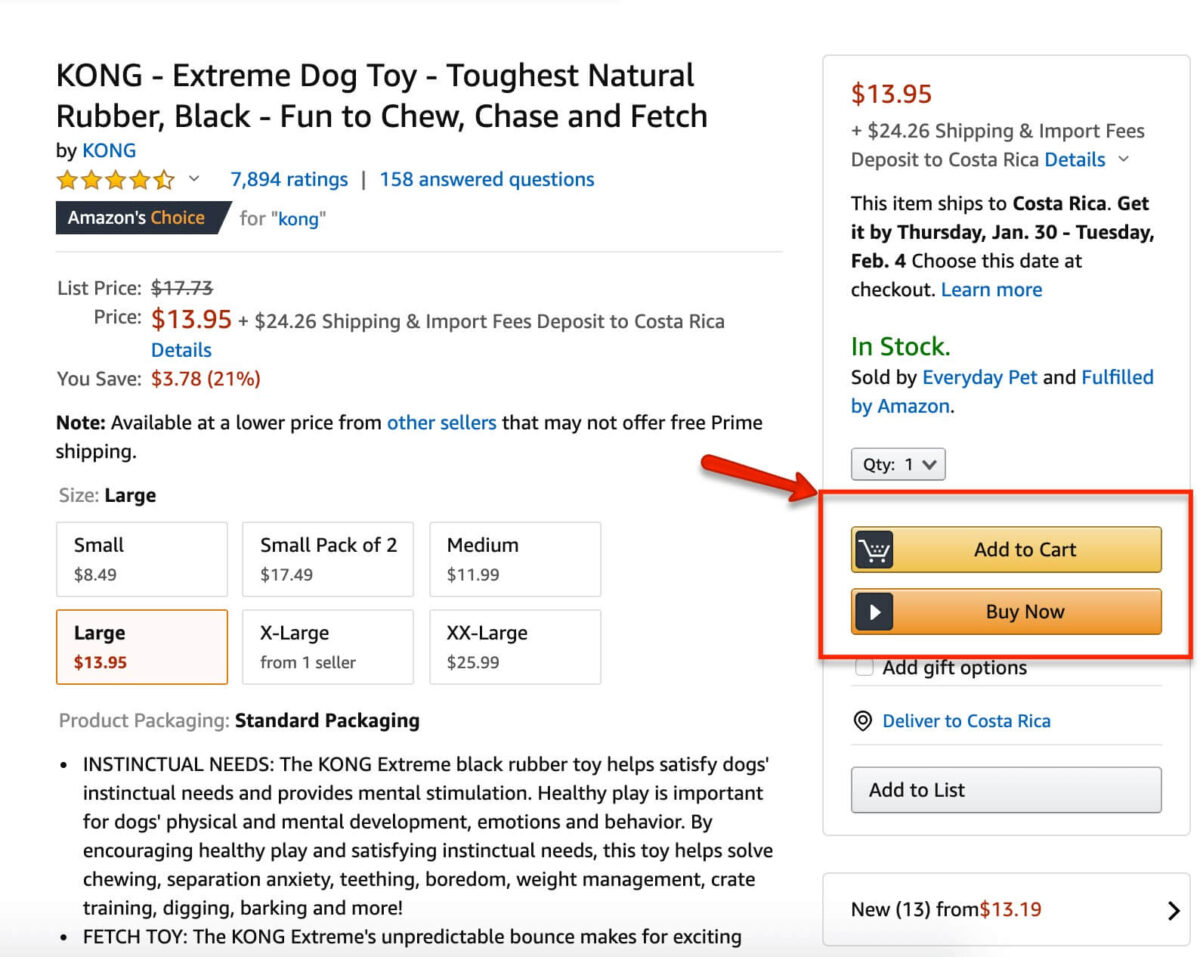
Task: Click the location pin beside Deliver to Costa Rica
Action: [x=862, y=721]
